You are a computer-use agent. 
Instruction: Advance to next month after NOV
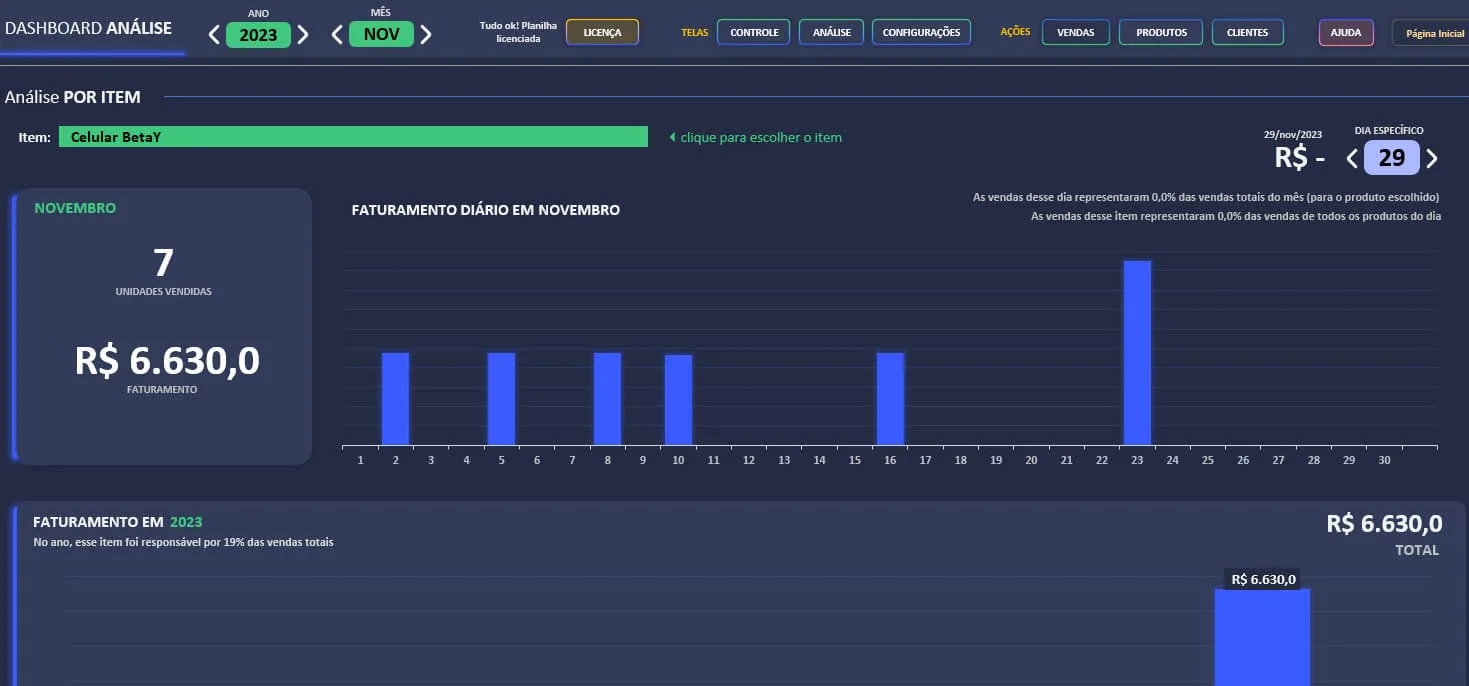coord(426,35)
